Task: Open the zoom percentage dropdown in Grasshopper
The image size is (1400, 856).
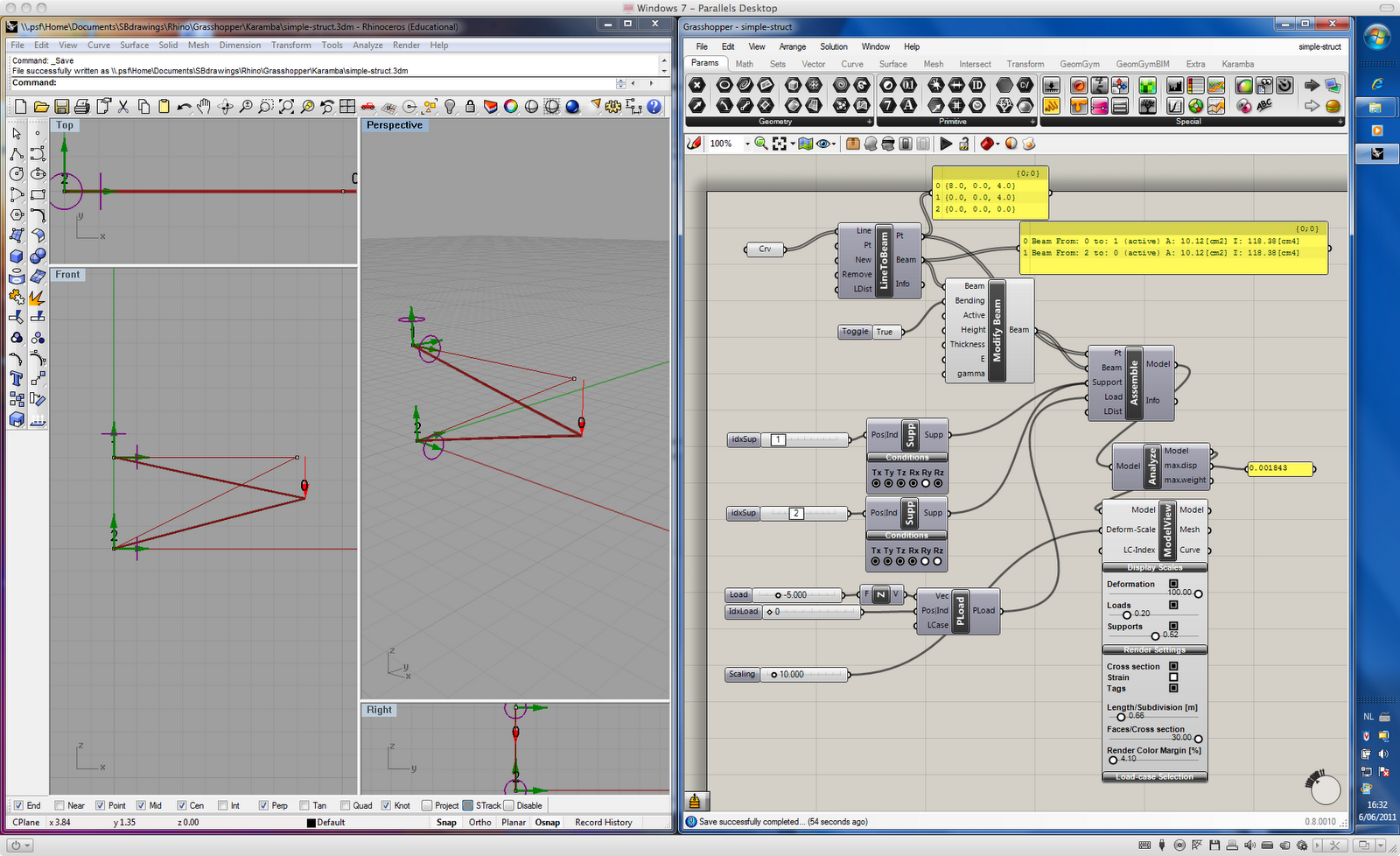Action: tap(747, 144)
